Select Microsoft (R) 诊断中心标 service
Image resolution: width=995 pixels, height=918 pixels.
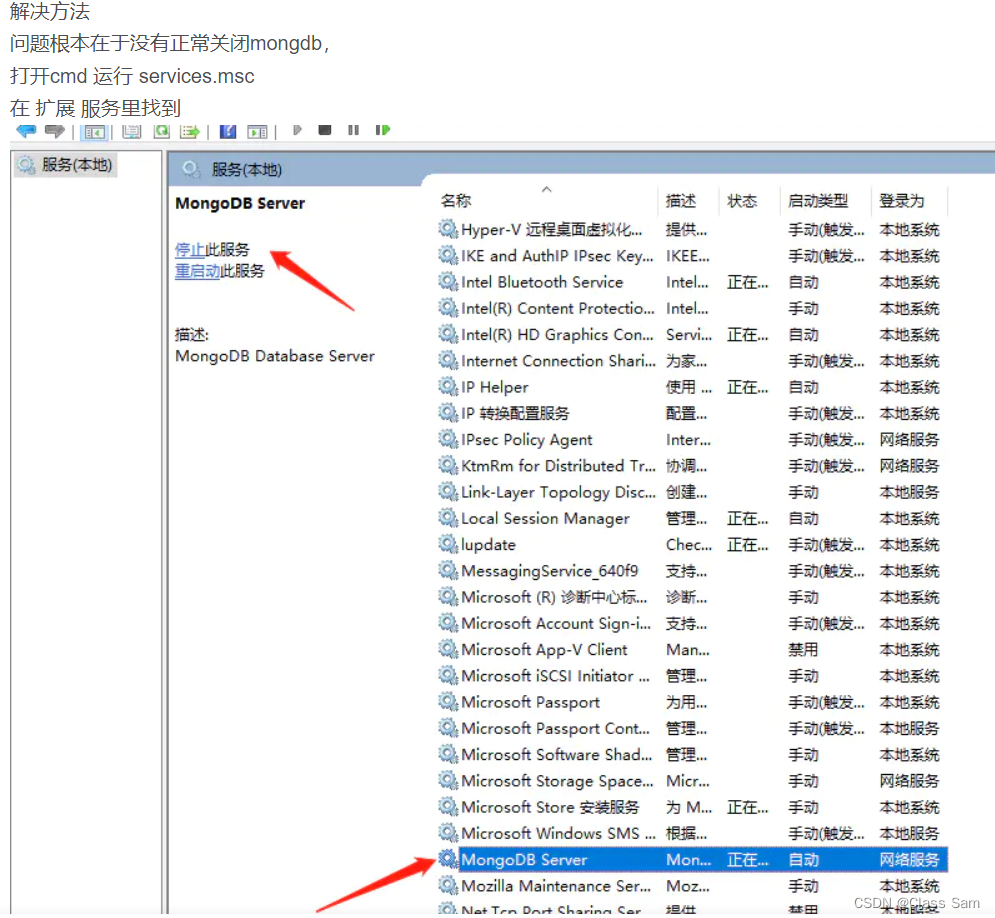tap(555, 597)
